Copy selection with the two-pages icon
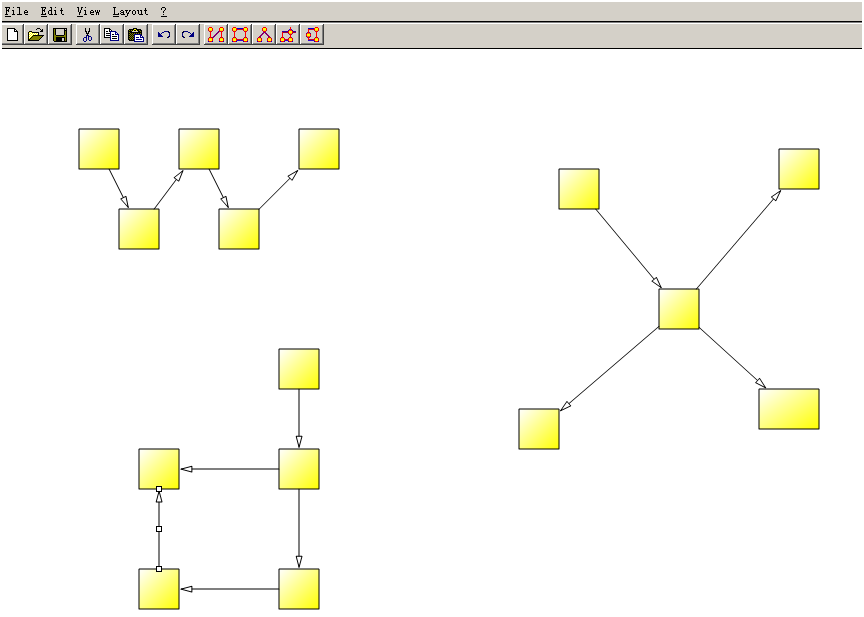 [111, 35]
